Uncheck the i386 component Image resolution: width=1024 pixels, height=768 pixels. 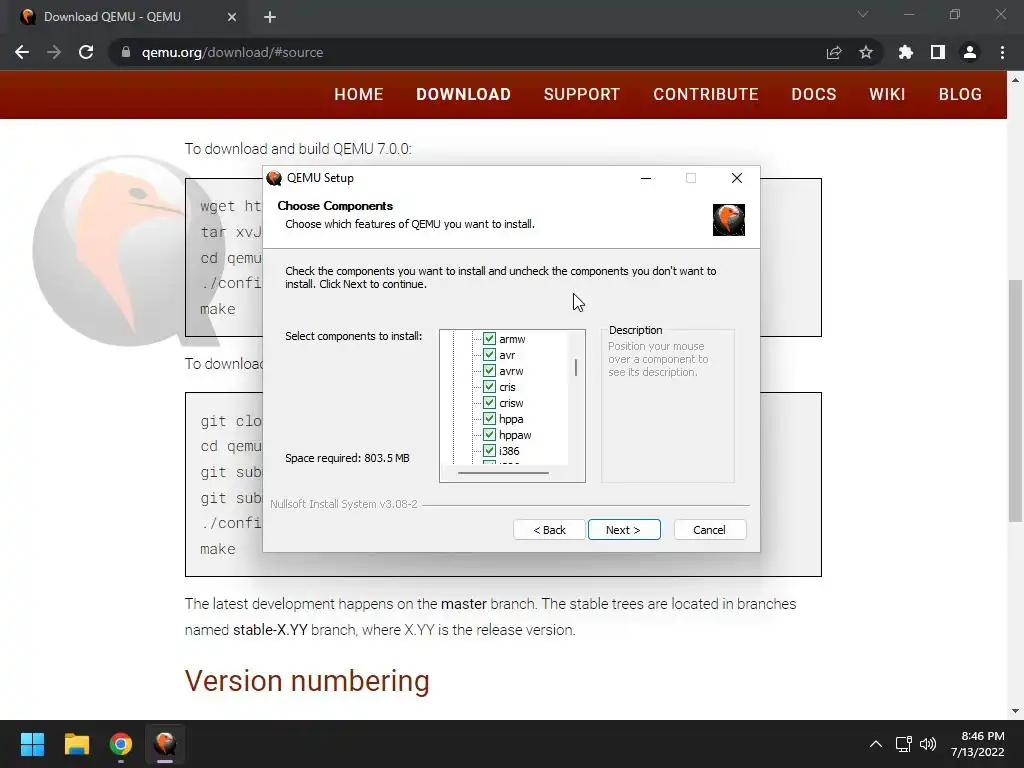[x=489, y=451]
